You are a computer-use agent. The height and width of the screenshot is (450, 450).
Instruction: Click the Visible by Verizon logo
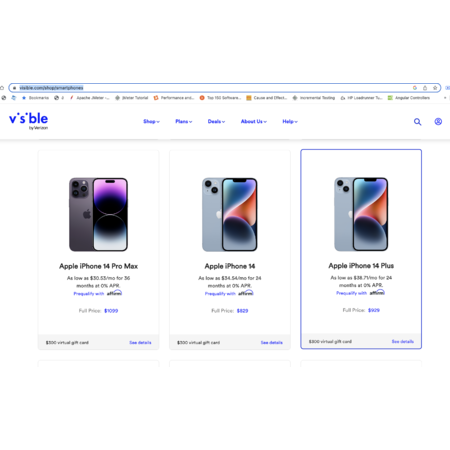pyautogui.click(x=29, y=121)
